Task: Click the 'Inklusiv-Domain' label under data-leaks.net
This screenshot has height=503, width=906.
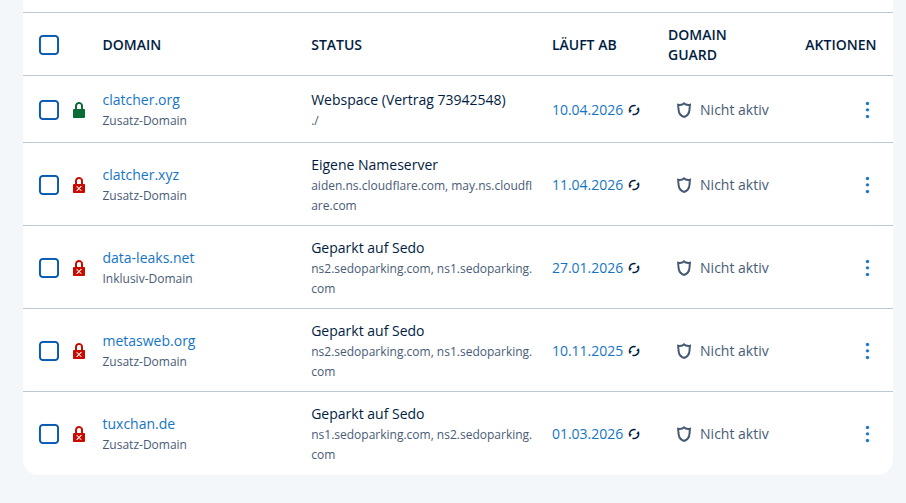Action: 147,279
